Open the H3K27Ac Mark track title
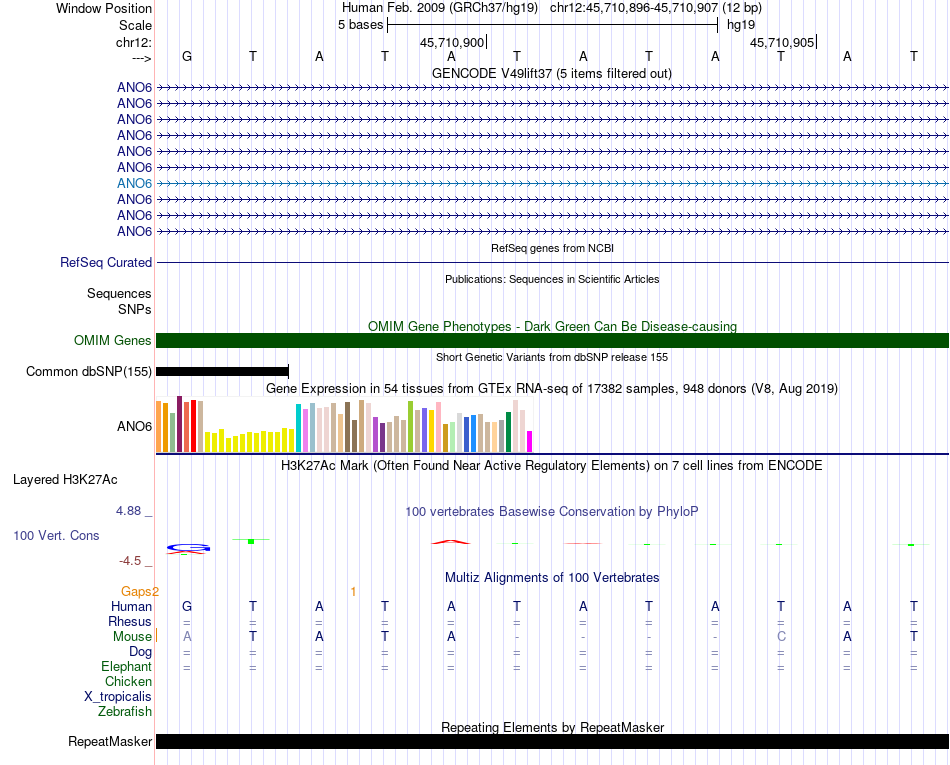Viewport: 950px width, 765px height. (x=552, y=466)
